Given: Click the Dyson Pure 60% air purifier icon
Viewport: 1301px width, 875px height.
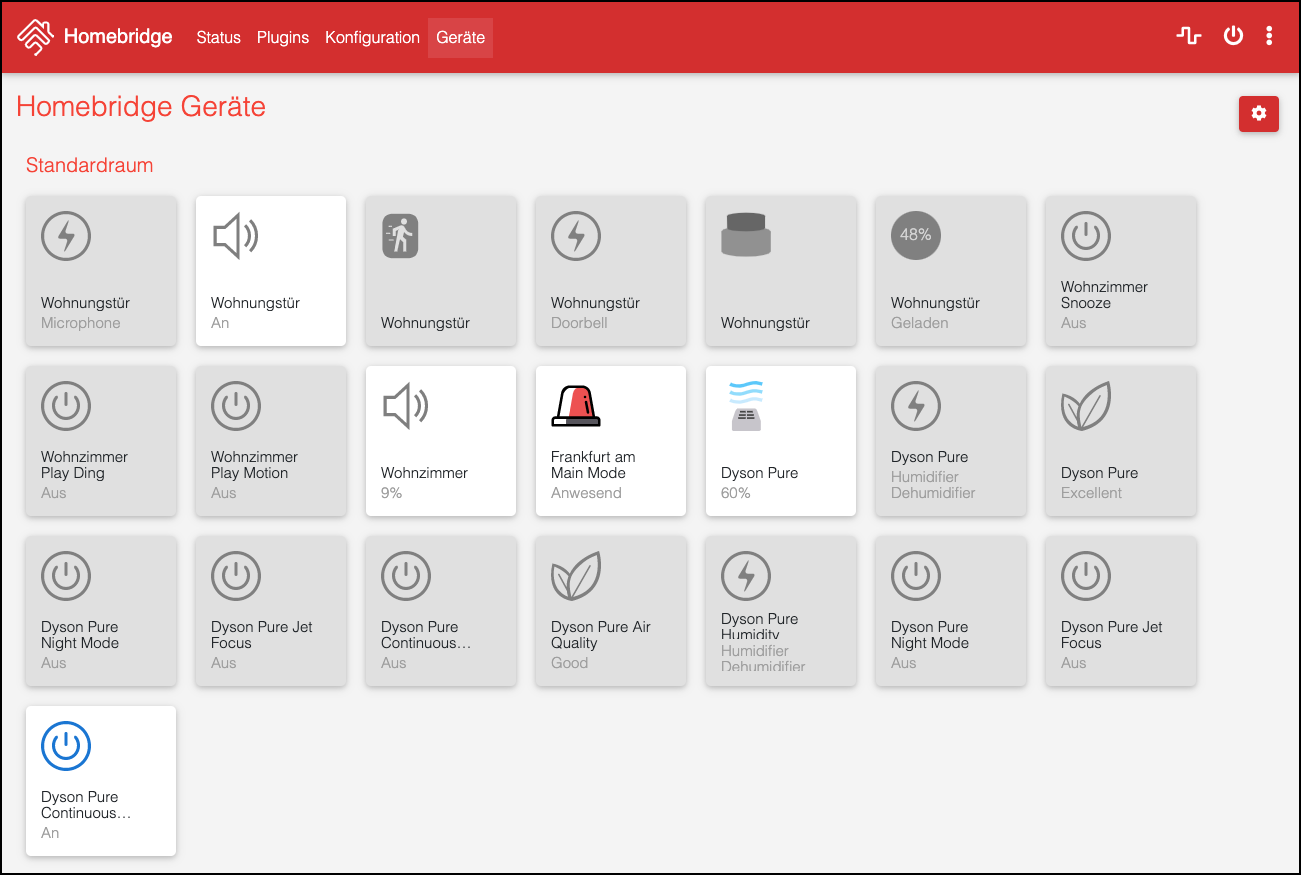Looking at the screenshot, I should 746,406.
